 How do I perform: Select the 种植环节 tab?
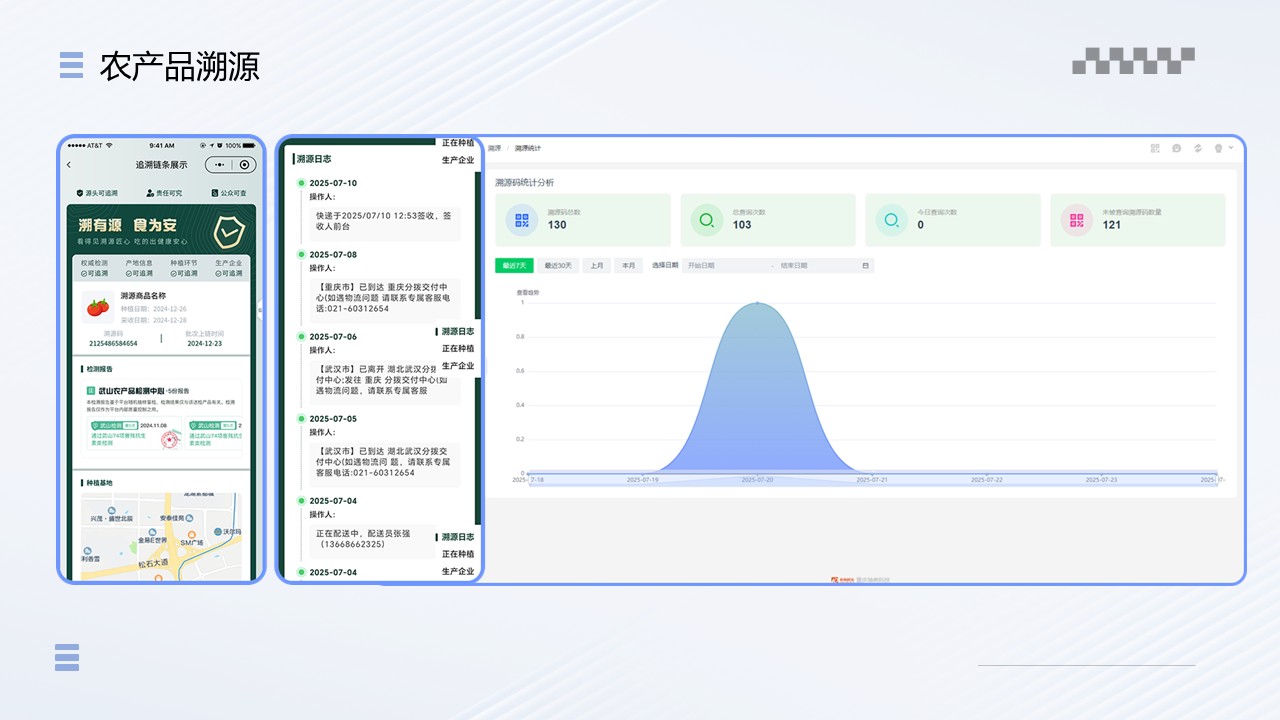click(x=184, y=268)
